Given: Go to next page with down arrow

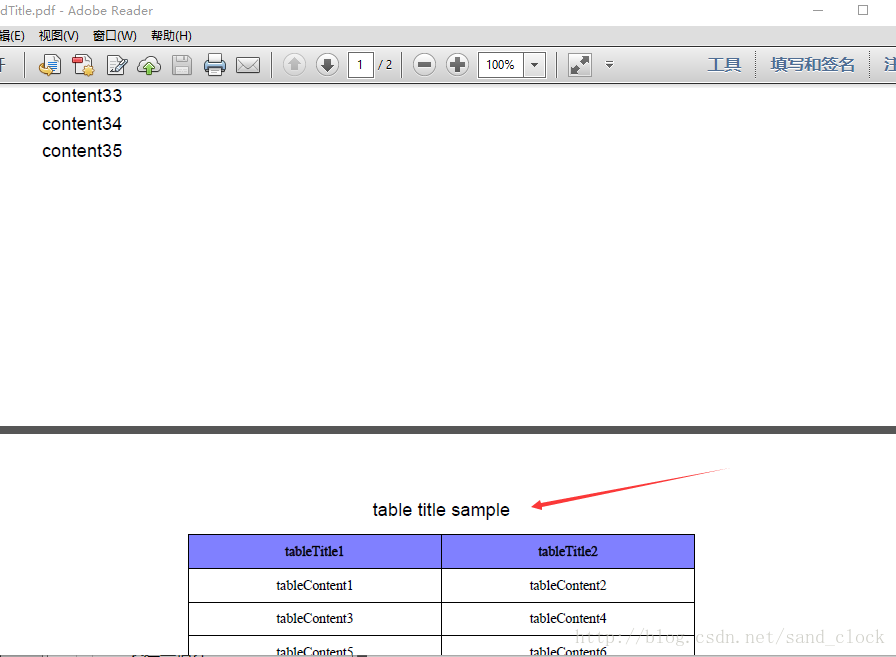Looking at the screenshot, I should point(327,65).
